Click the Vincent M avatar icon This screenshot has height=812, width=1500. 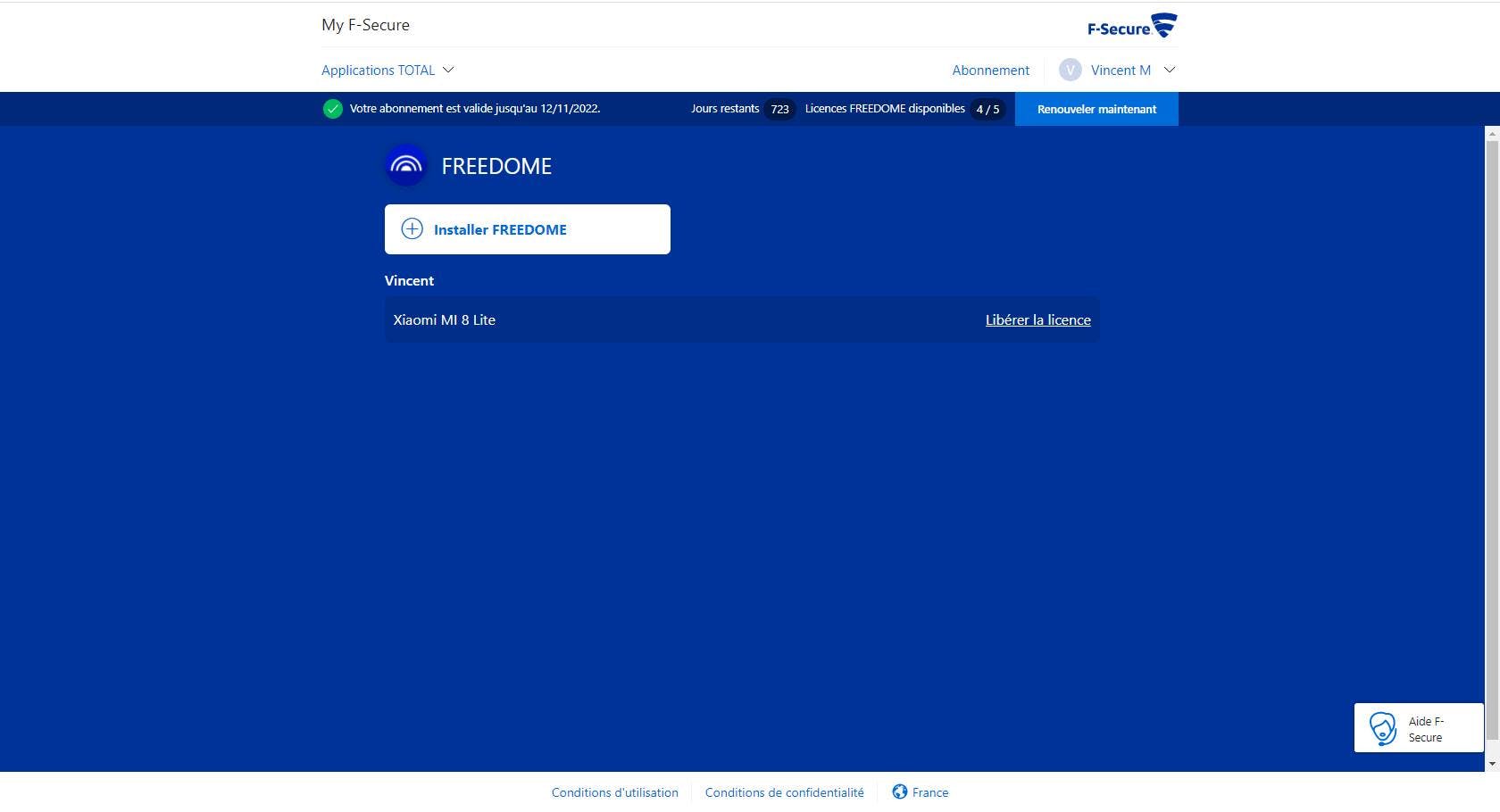[x=1070, y=70]
